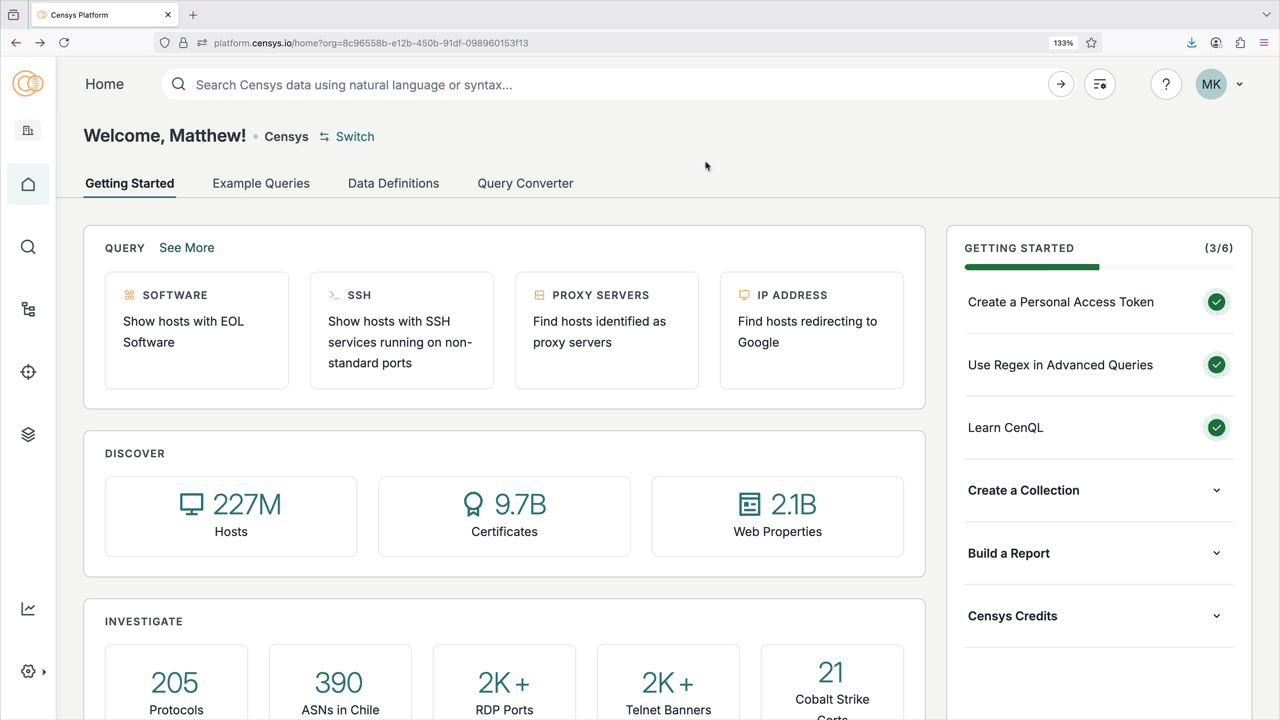Submit search with the arrow button
This screenshot has width=1280, height=720.
[1061, 84]
